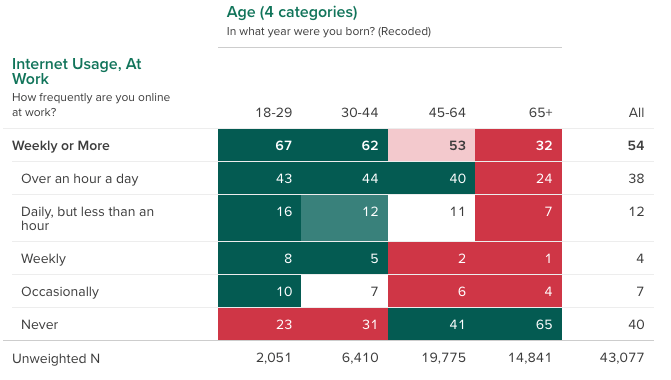
Task: Click the green Never cell showing 65
Action: 518,324
